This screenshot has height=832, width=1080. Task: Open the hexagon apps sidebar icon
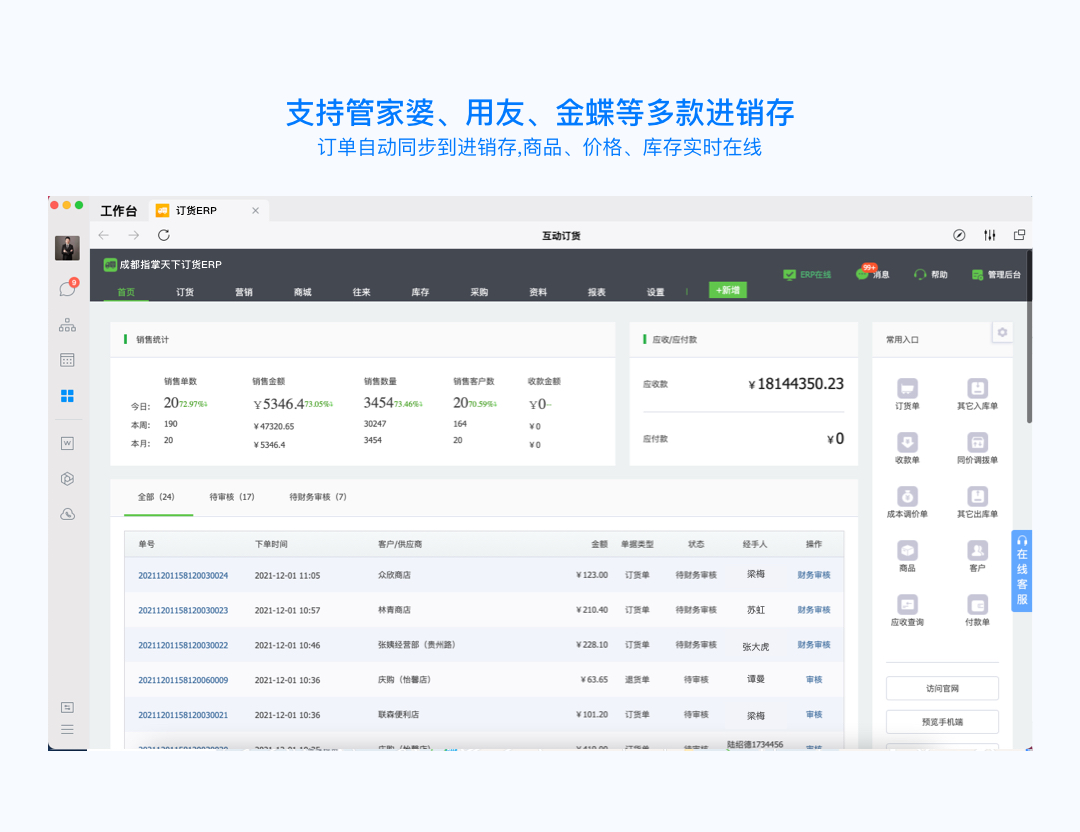(x=68, y=479)
